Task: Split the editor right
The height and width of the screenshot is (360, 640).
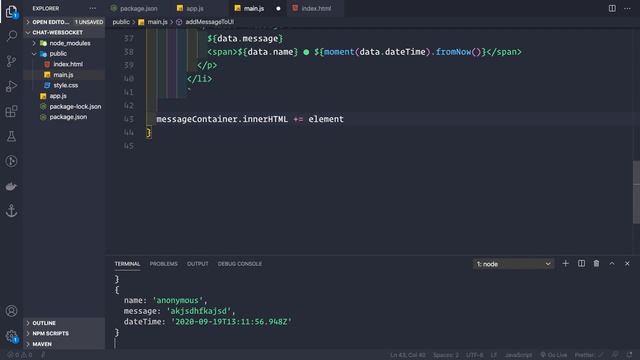Action: [x=612, y=8]
